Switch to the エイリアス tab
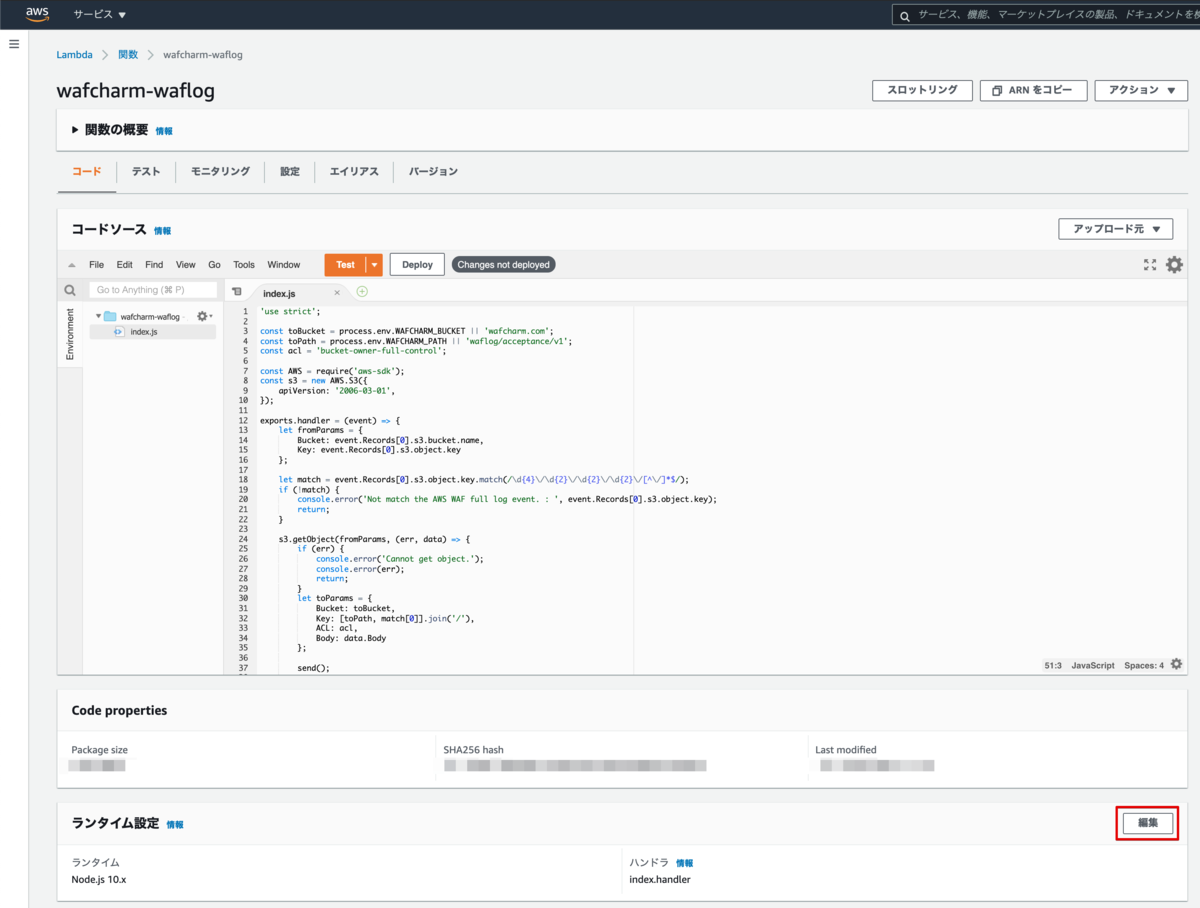 tap(354, 171)
